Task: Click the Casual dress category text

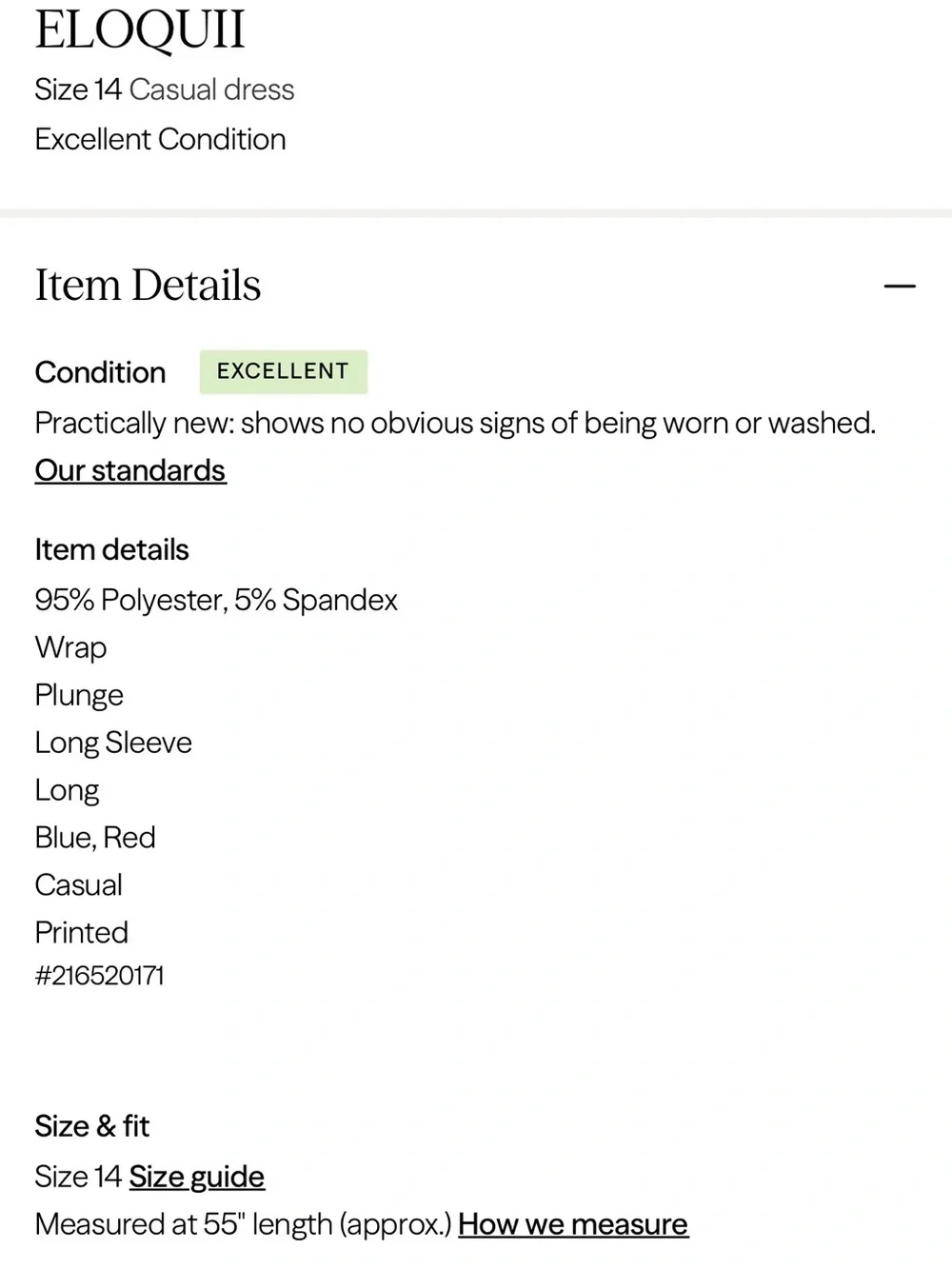Action: (x=212, y=89)
